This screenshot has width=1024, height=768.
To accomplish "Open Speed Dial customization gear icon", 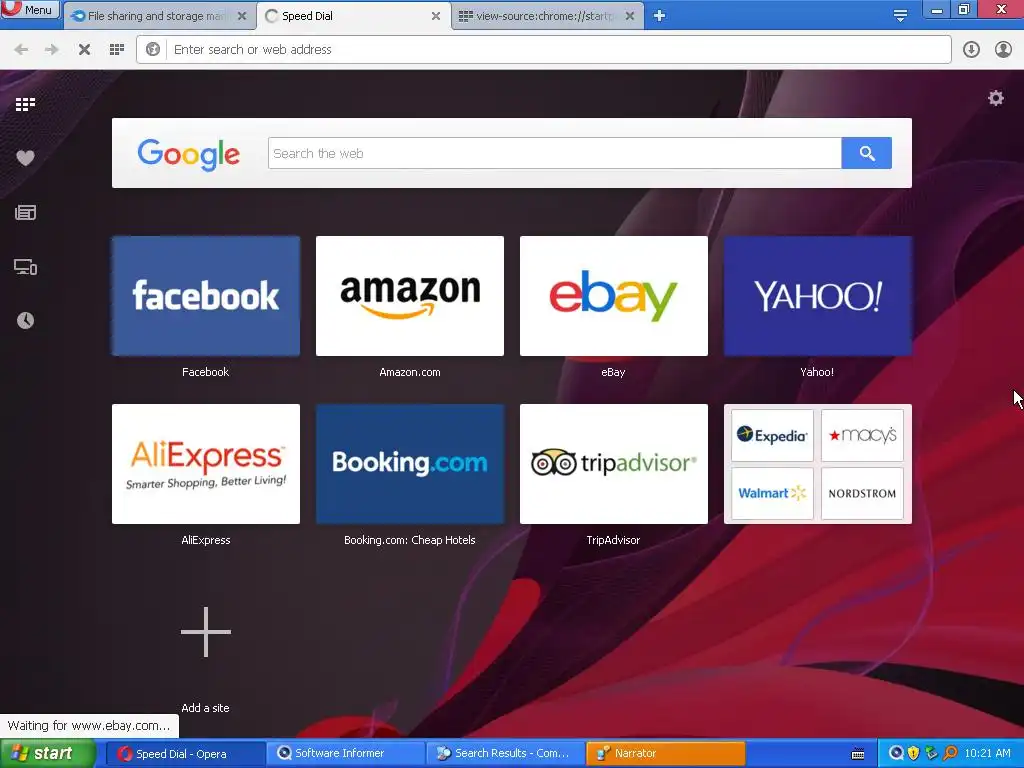I will (x=995, y=99).
